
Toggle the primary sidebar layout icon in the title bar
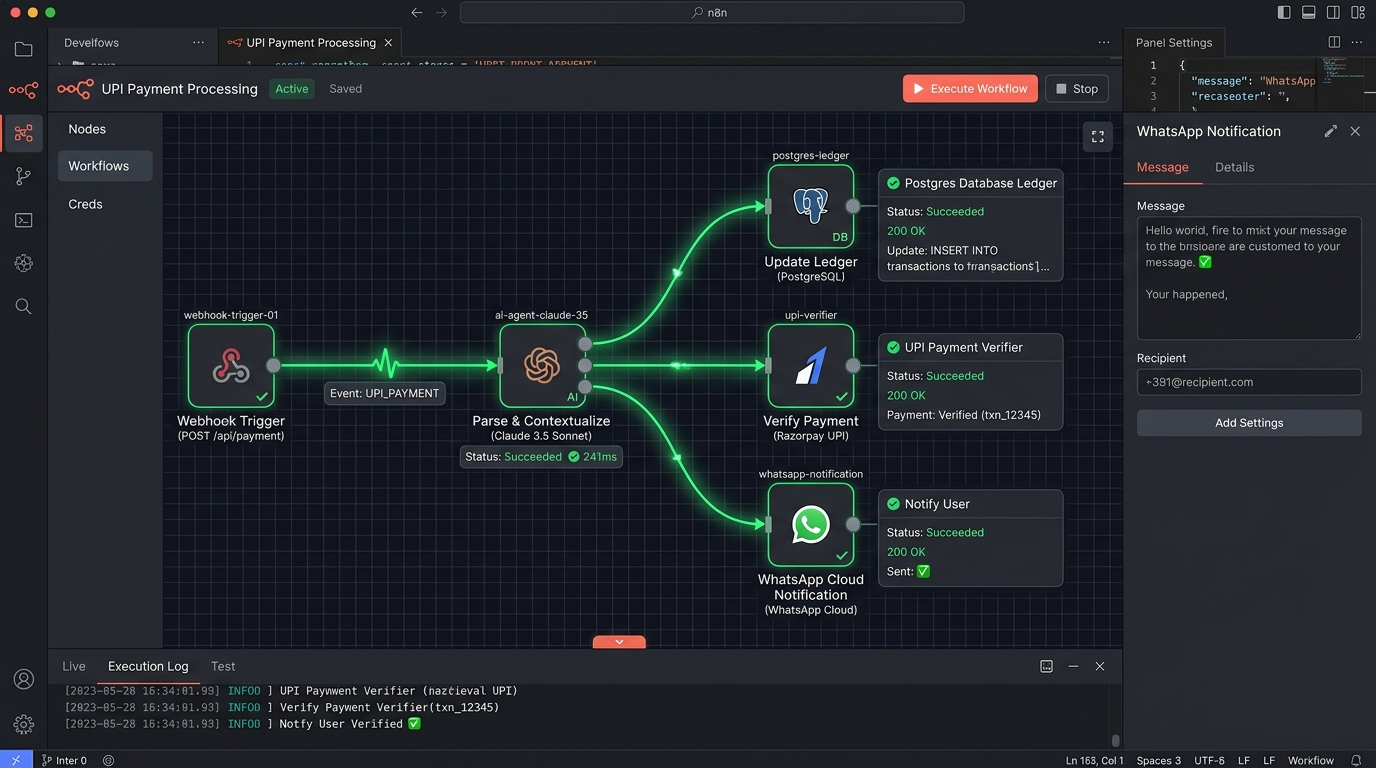[1284, 12]
